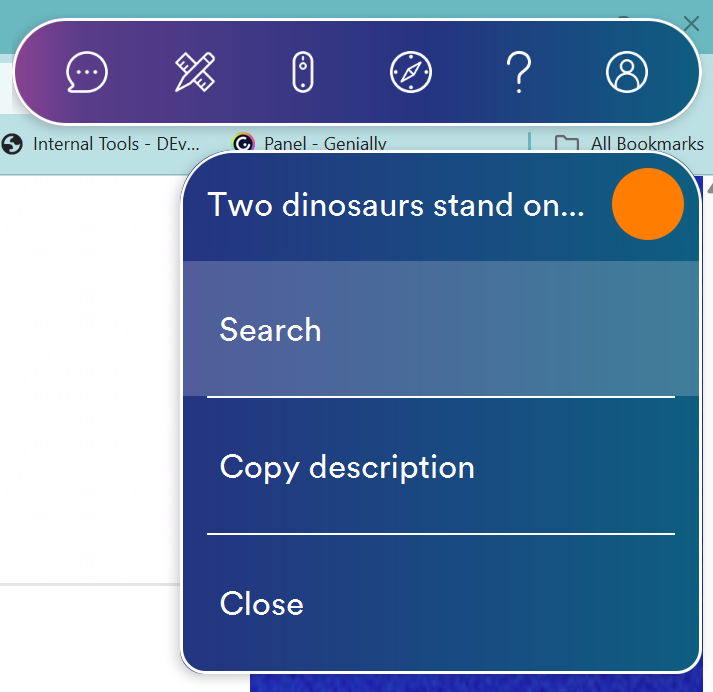Open the Panel - Genially bookmark
The image size is (713, 692).
coord(325,144)
